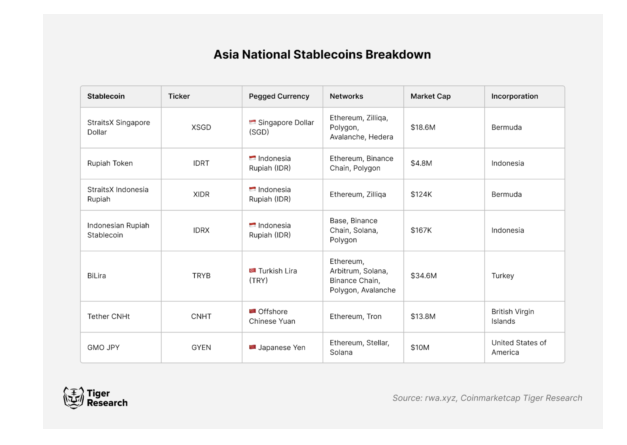Viewport: 627px width, 445px height.
Task: Click the Tiger Research tiger logo icon
Action: (x=72, y=397)
